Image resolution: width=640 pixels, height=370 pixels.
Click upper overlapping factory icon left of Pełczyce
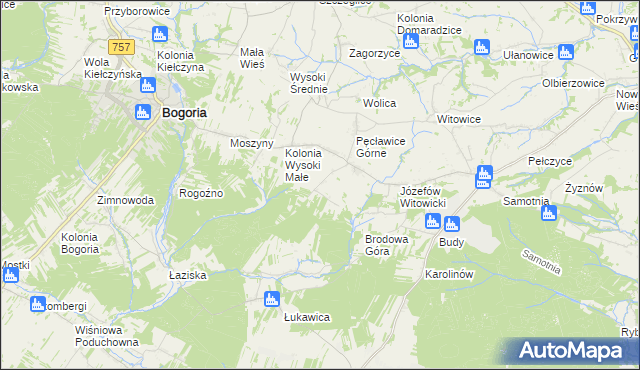point(484,173)
